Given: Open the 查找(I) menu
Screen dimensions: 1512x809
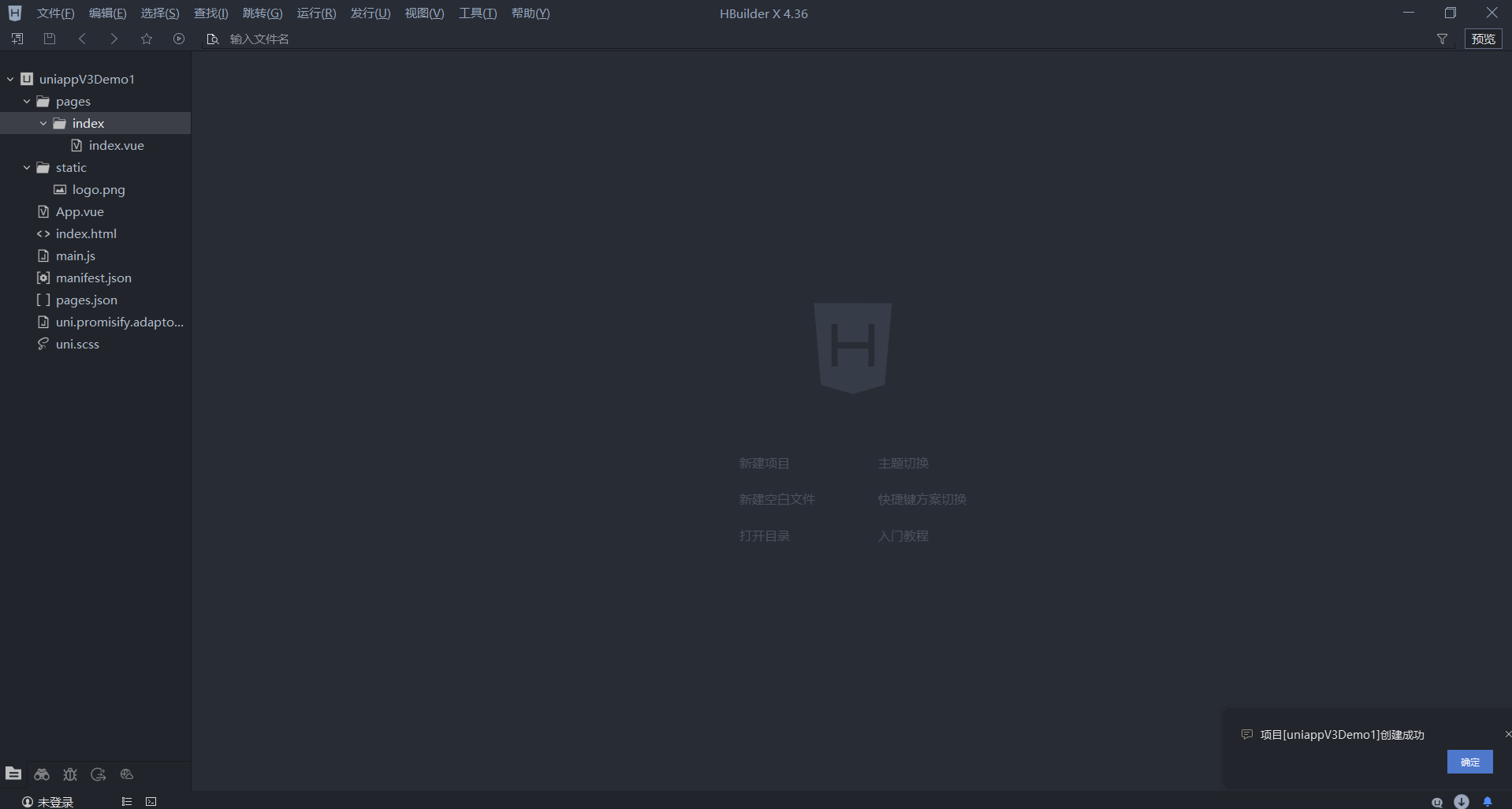Looking at the screenshot, I should click(211, 13).
